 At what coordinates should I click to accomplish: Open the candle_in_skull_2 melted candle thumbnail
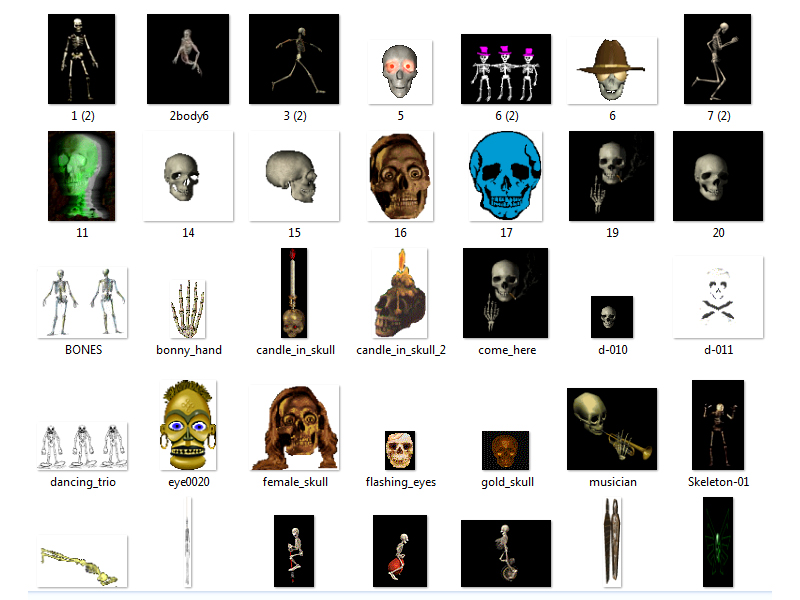400,293
